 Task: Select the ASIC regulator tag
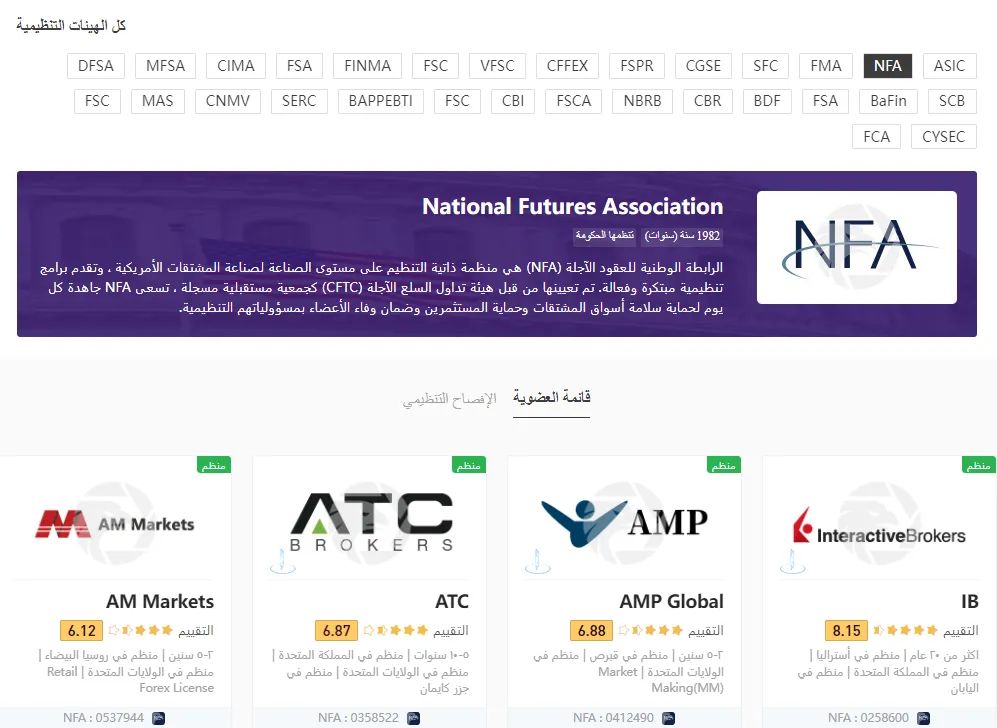point(949,66)
